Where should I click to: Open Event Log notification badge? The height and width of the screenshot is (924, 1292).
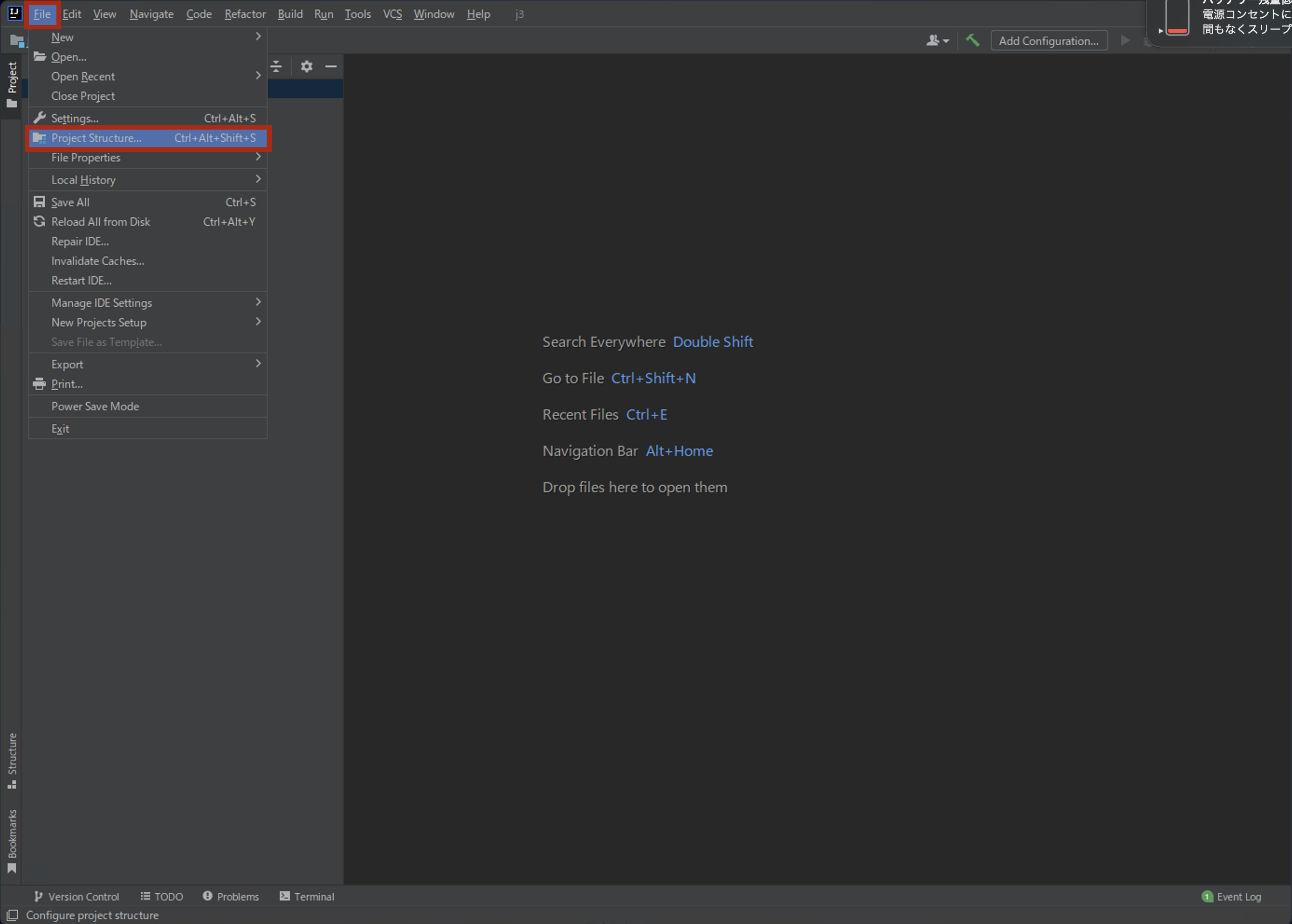1207,896
